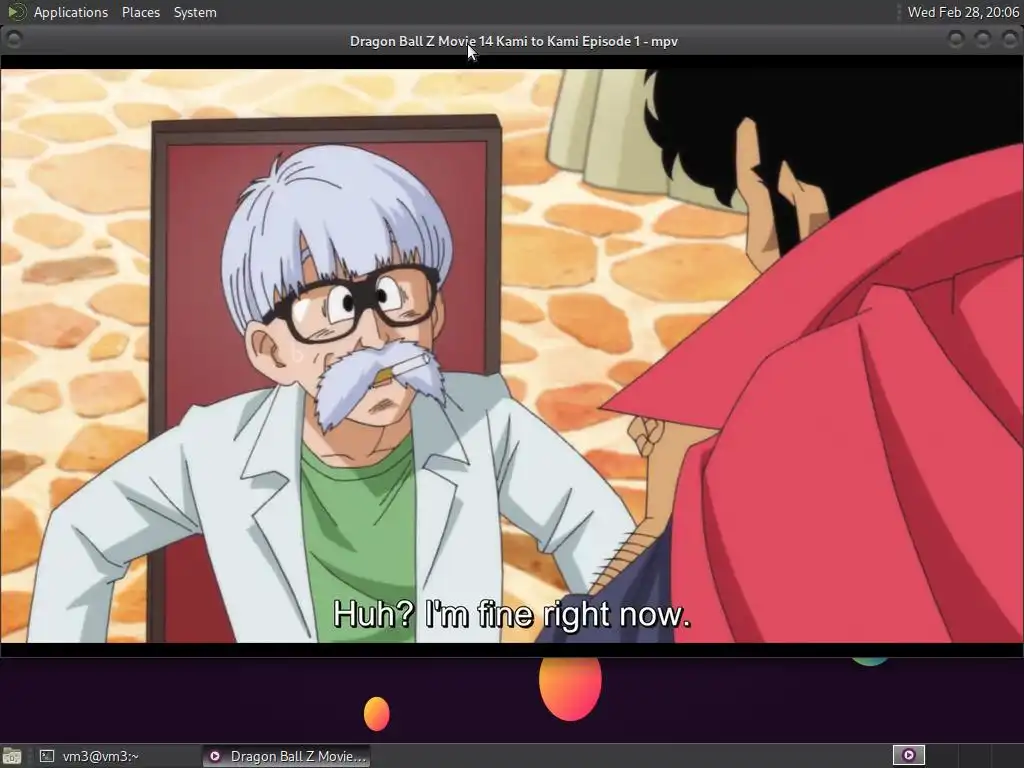Click terminal icon on vm3@vm3 taskbar entry

pos(46,756)
